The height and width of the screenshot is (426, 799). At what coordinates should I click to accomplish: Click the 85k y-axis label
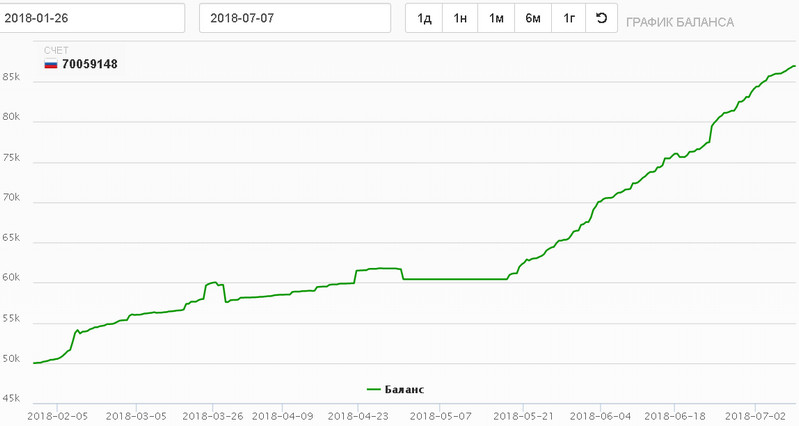11,77
